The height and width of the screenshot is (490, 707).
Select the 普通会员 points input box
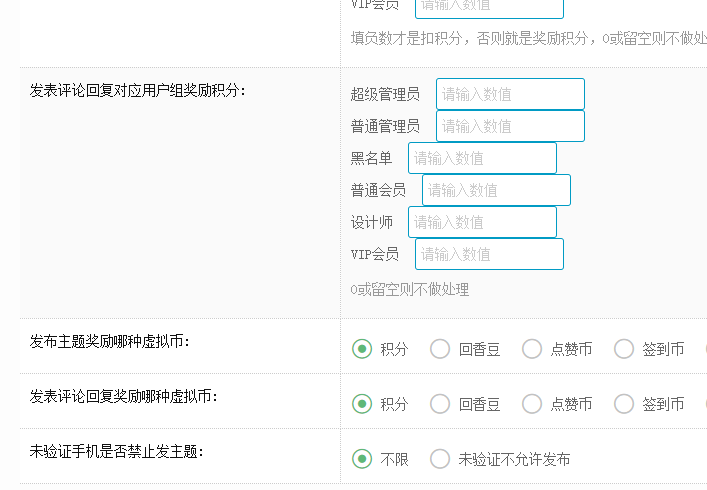pyautogui.click(x=496, y=190)
